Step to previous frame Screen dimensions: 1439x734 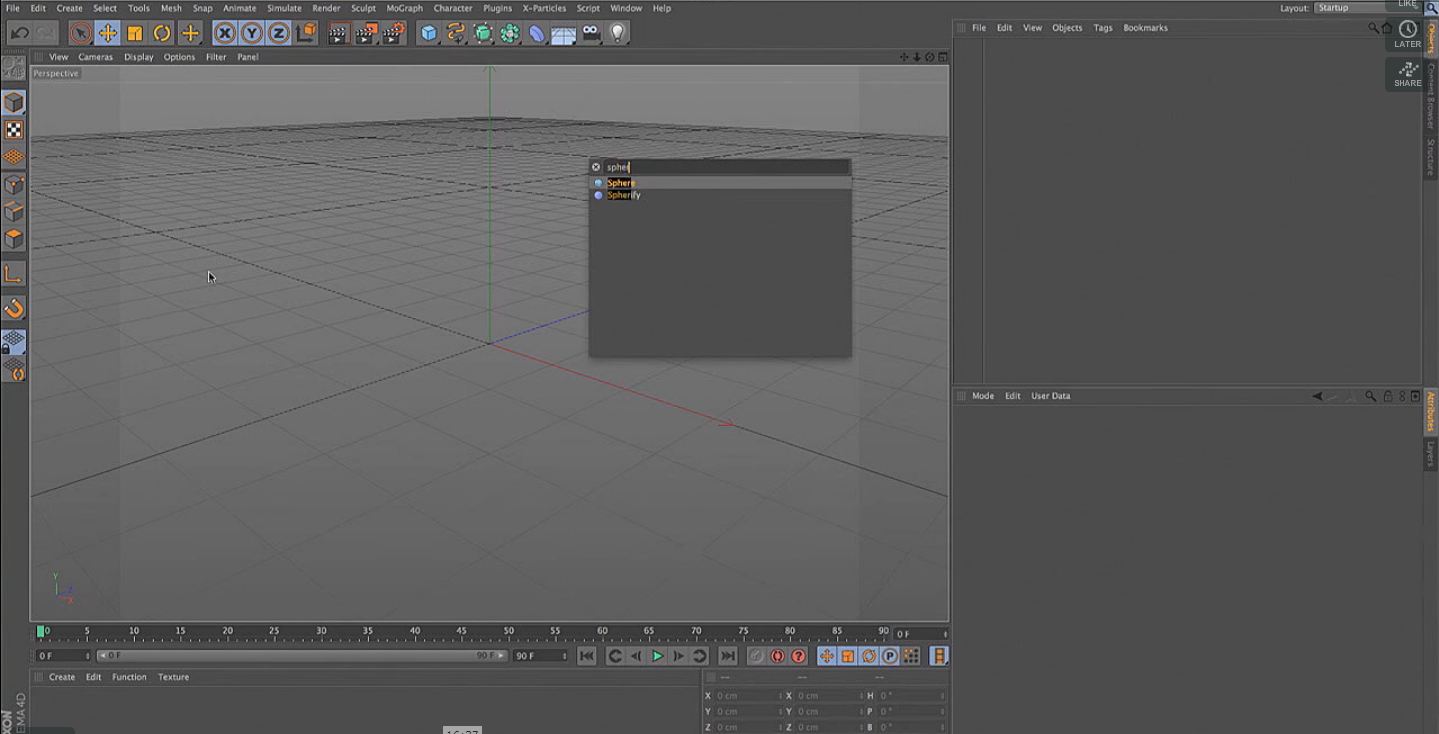point(636,656)
